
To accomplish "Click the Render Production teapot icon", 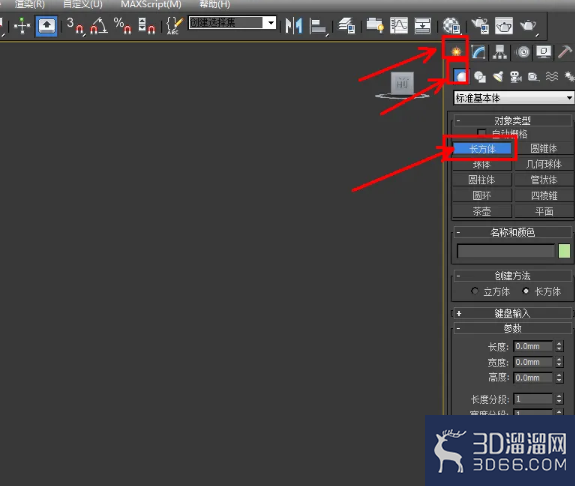I will coord(528,26).
